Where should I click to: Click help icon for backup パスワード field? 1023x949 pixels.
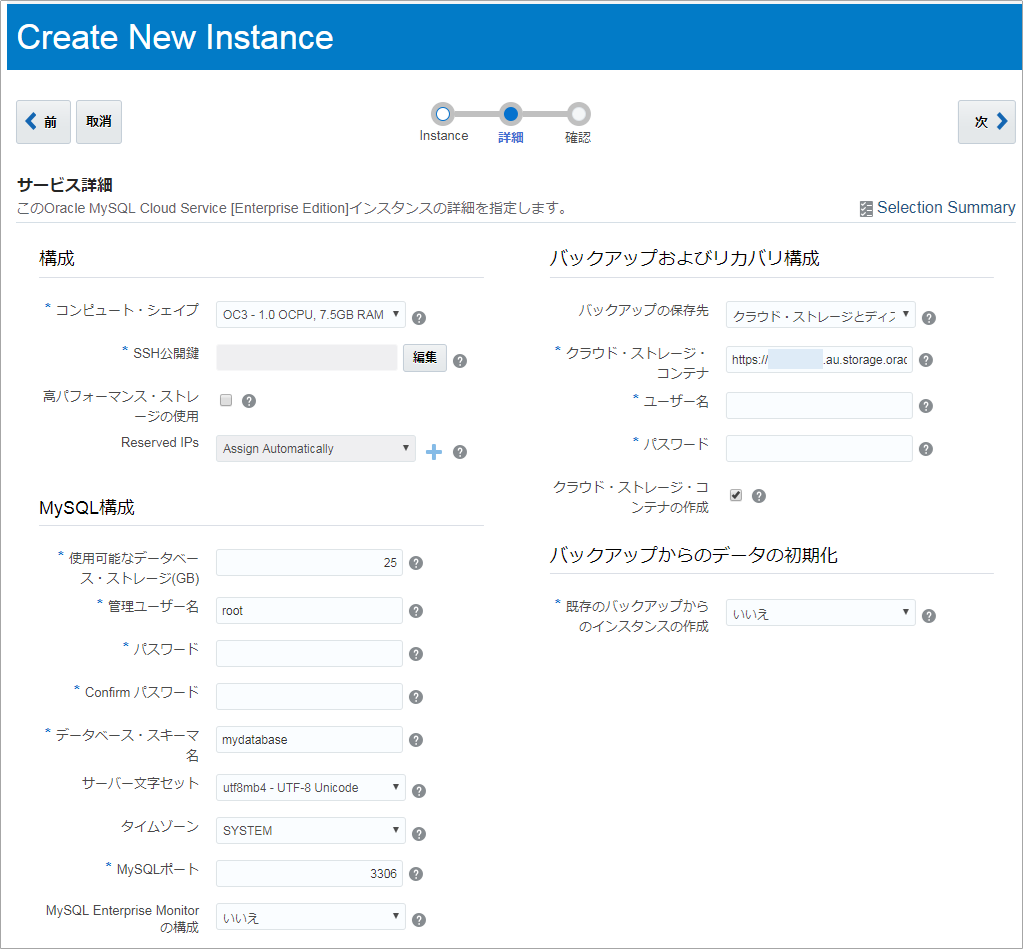[926, 449]
